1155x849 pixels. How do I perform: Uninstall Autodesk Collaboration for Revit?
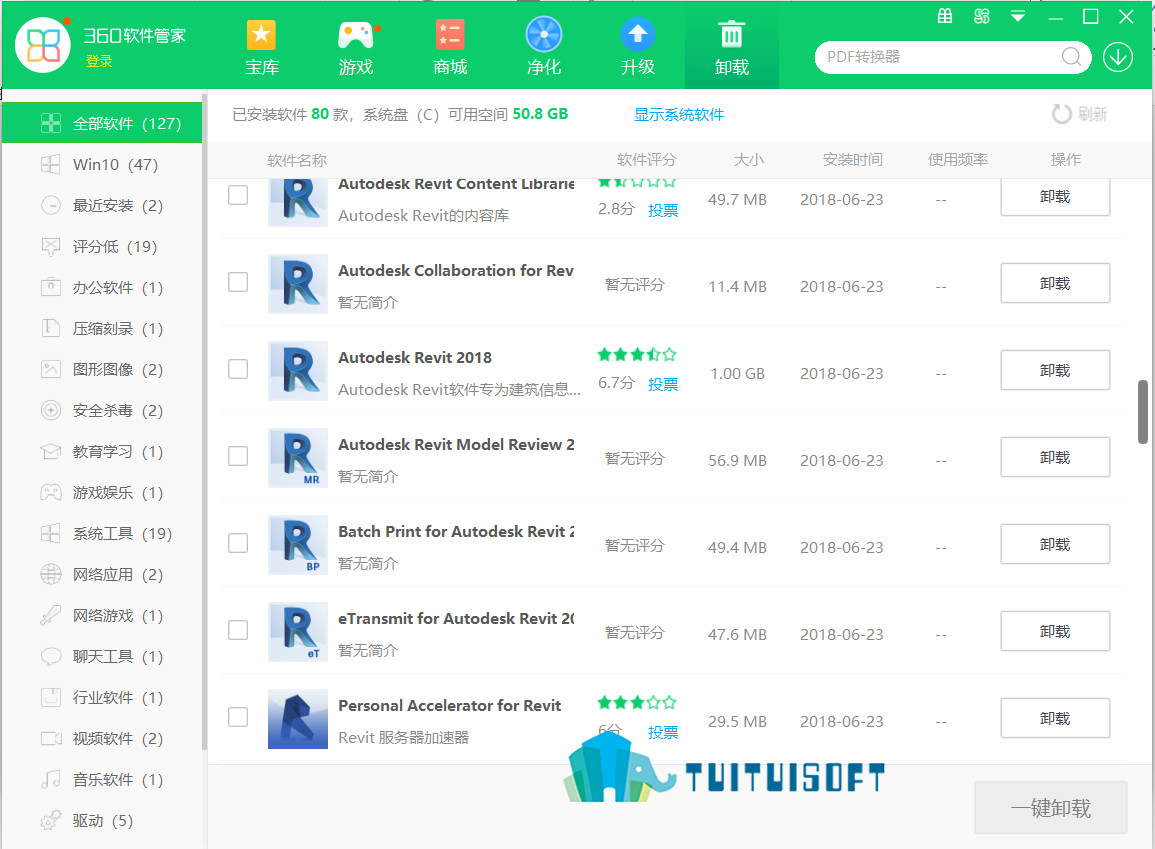(x=1055, y=283)
